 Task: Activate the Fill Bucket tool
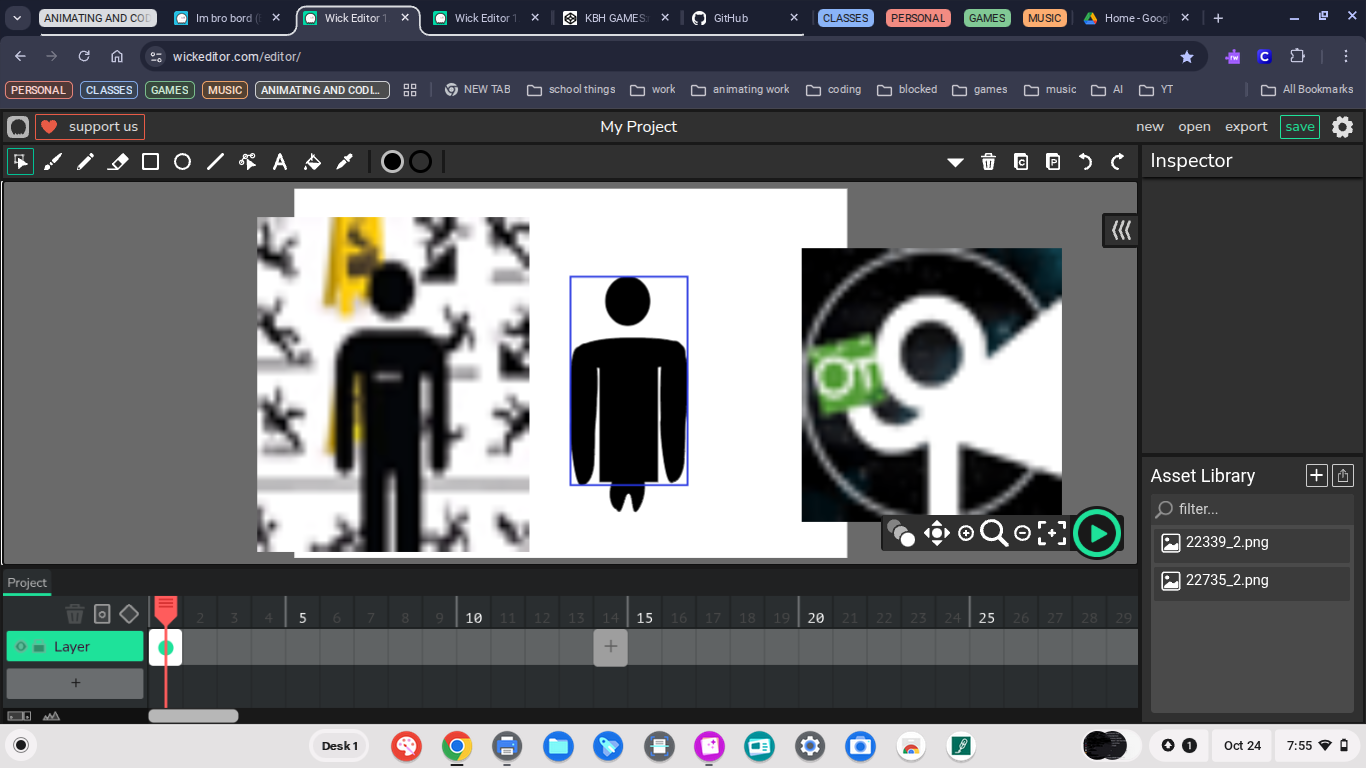tap(312, 162)
